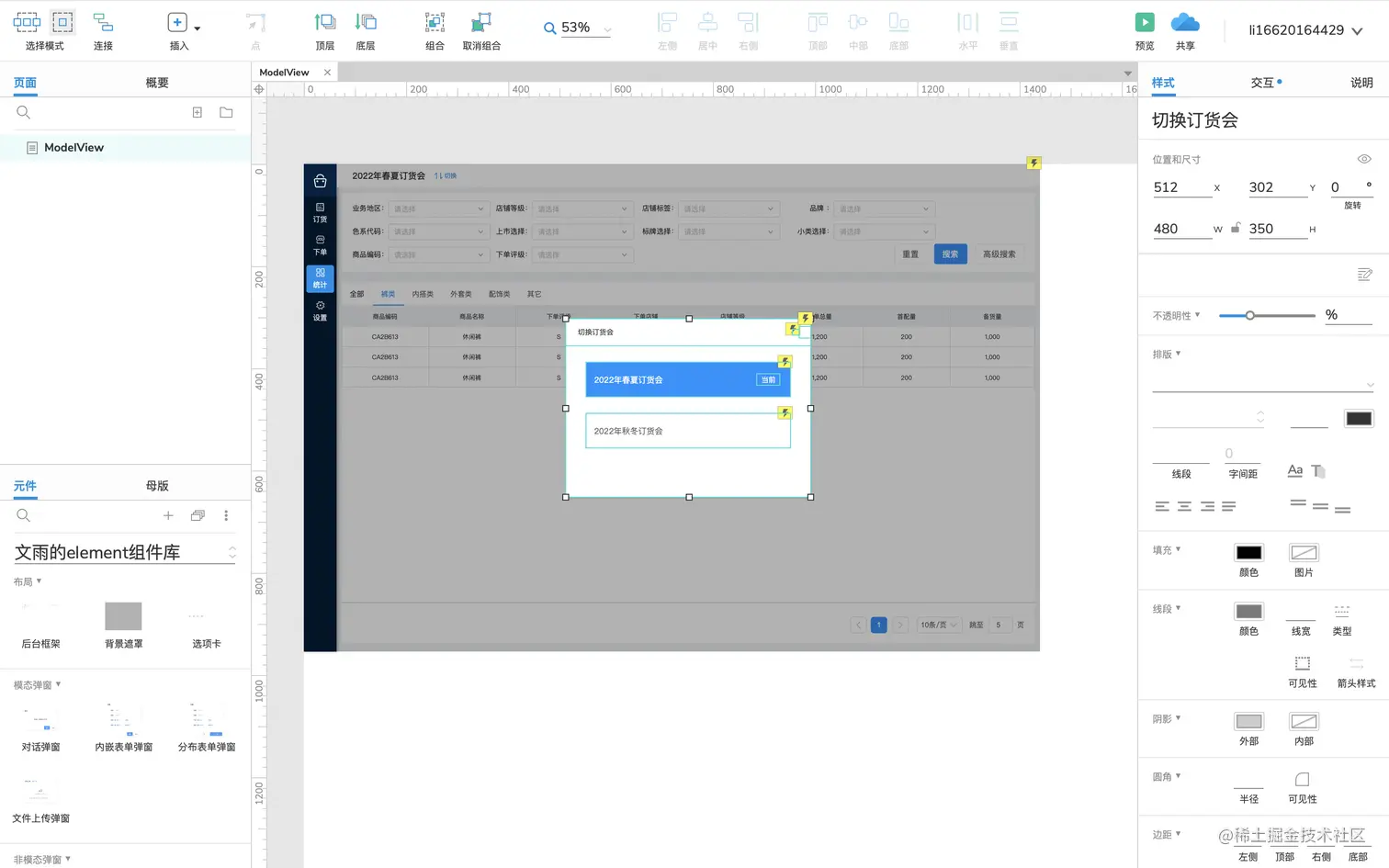Align middle using 中部 toolbar icon
Image resolution: width=1389 pixels, height=868 pixels.
(x=858, y=22)
